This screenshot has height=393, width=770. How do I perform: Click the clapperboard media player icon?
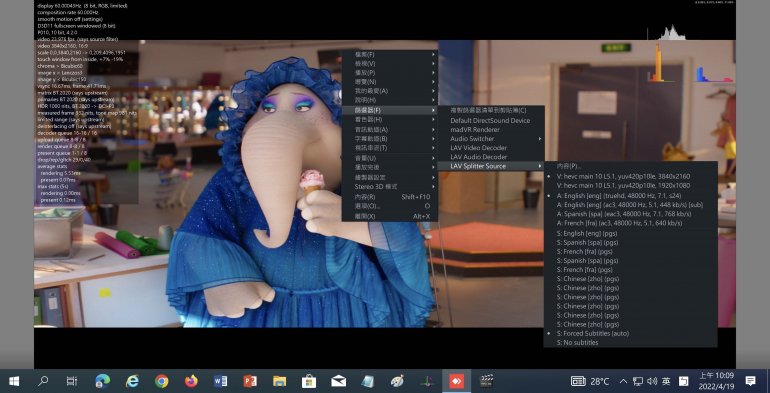coord(486,381)
